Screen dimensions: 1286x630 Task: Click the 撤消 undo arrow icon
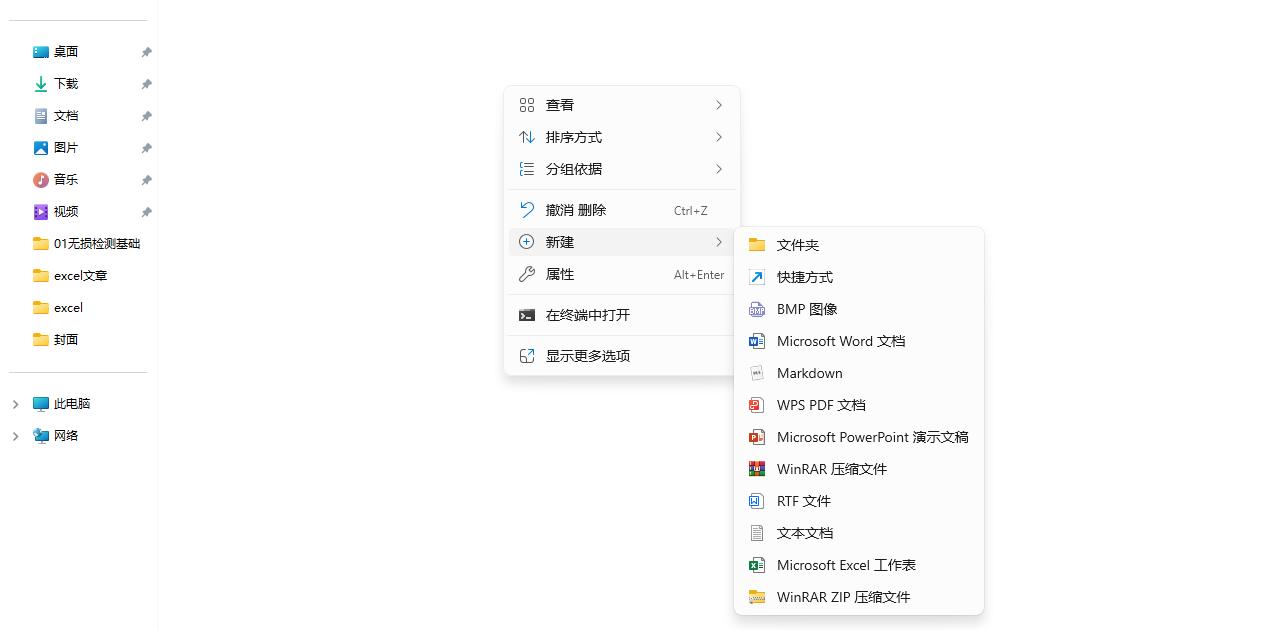pos(527,210)
